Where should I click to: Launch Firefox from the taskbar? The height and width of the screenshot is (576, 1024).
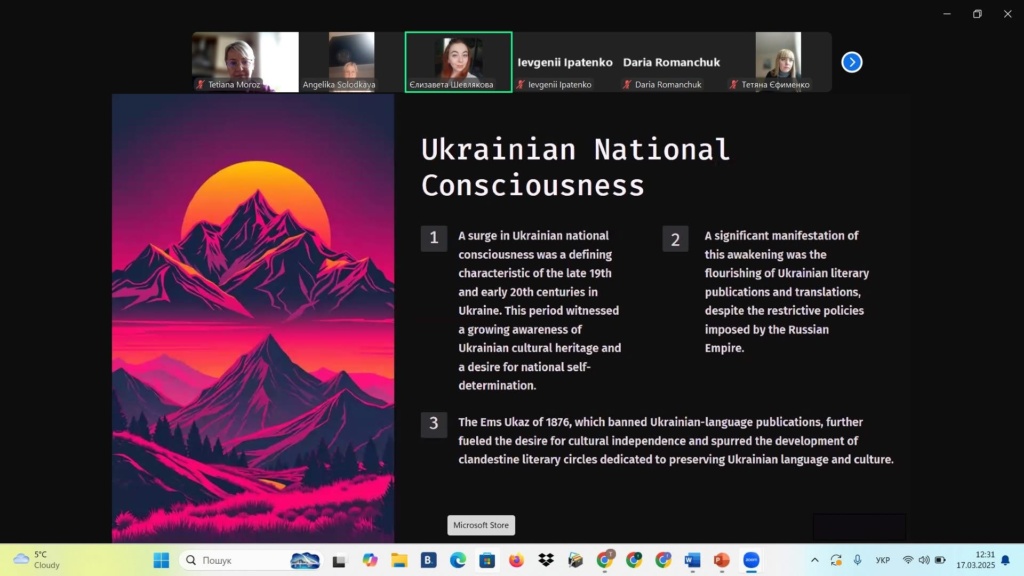[517, 560]
